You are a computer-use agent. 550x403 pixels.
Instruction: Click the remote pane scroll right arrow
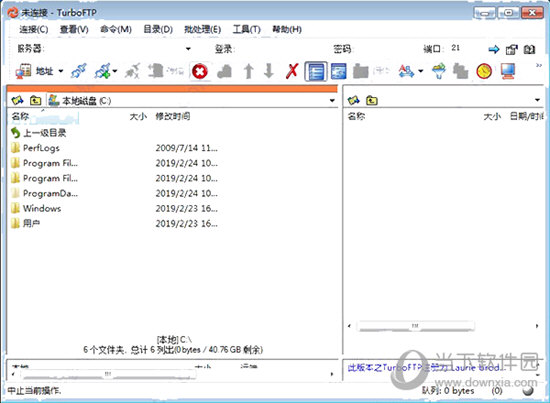(x=537, y=326)
